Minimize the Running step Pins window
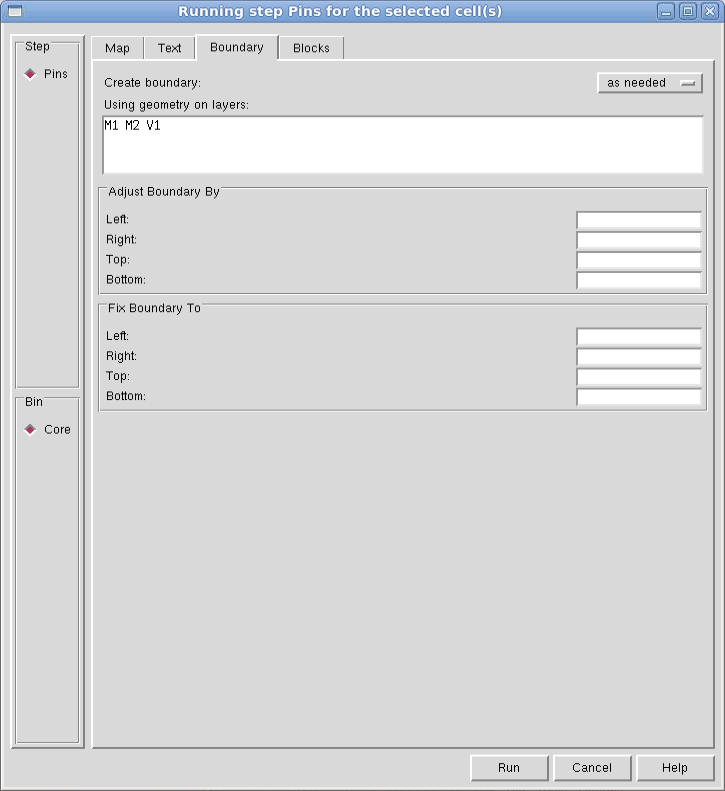 click(667, 12)
